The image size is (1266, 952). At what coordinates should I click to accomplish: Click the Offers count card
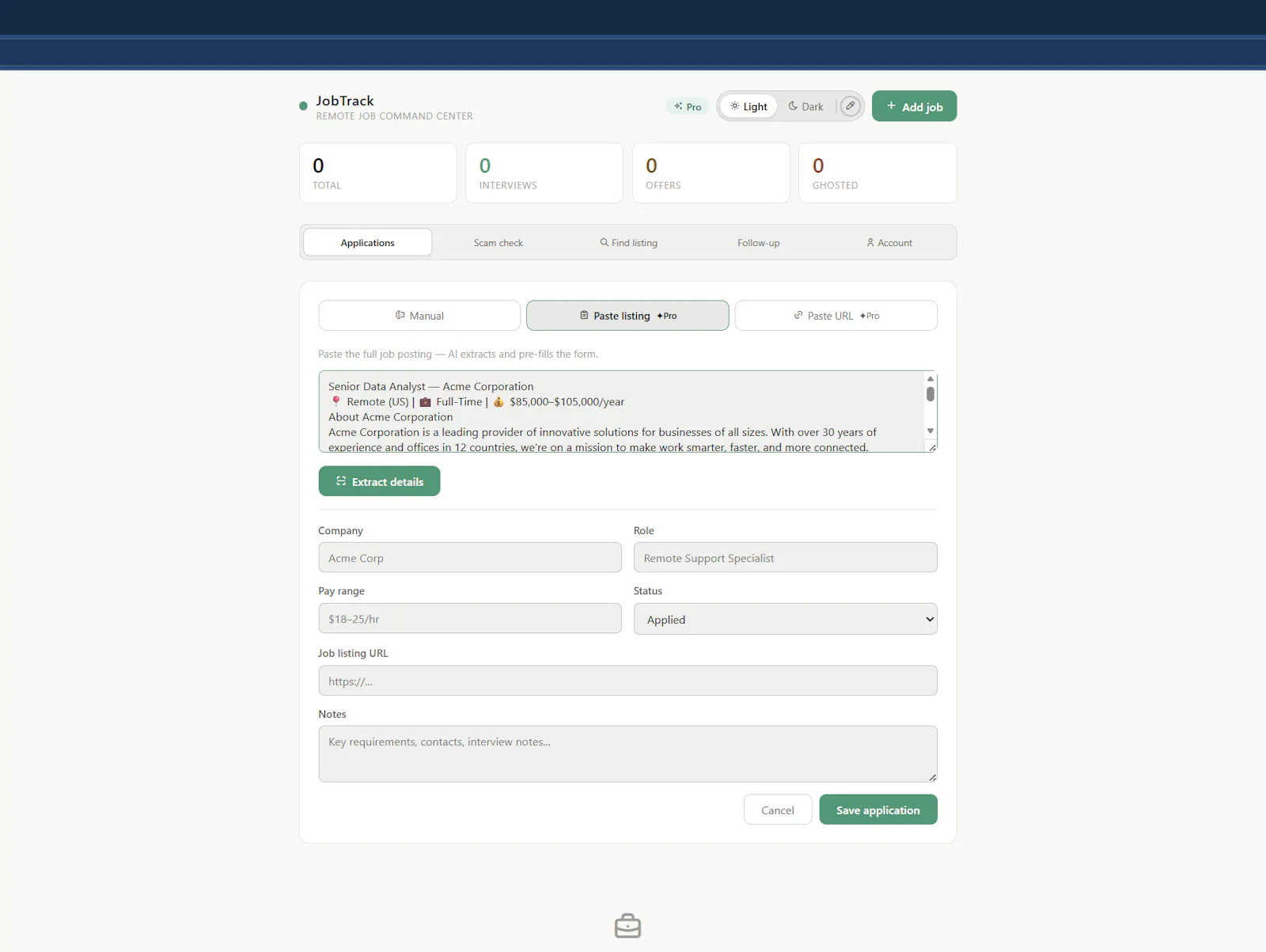click(711, 173)
